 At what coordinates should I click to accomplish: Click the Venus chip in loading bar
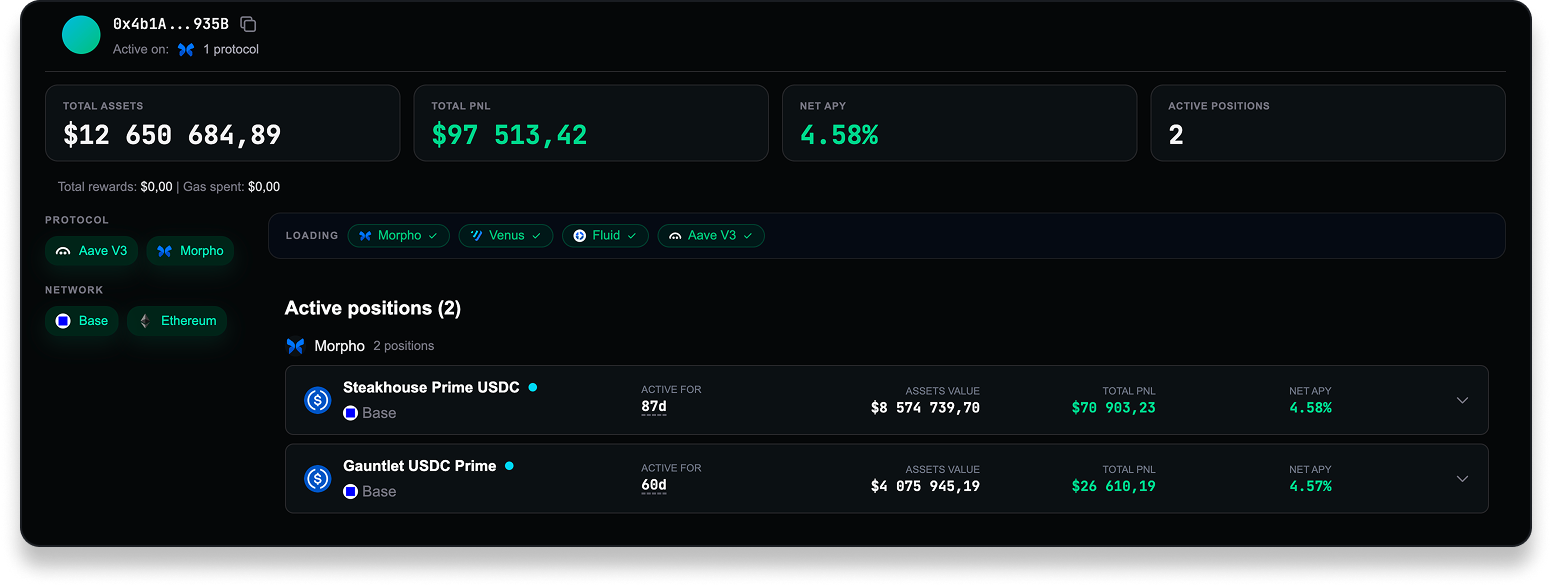point(506,236)
